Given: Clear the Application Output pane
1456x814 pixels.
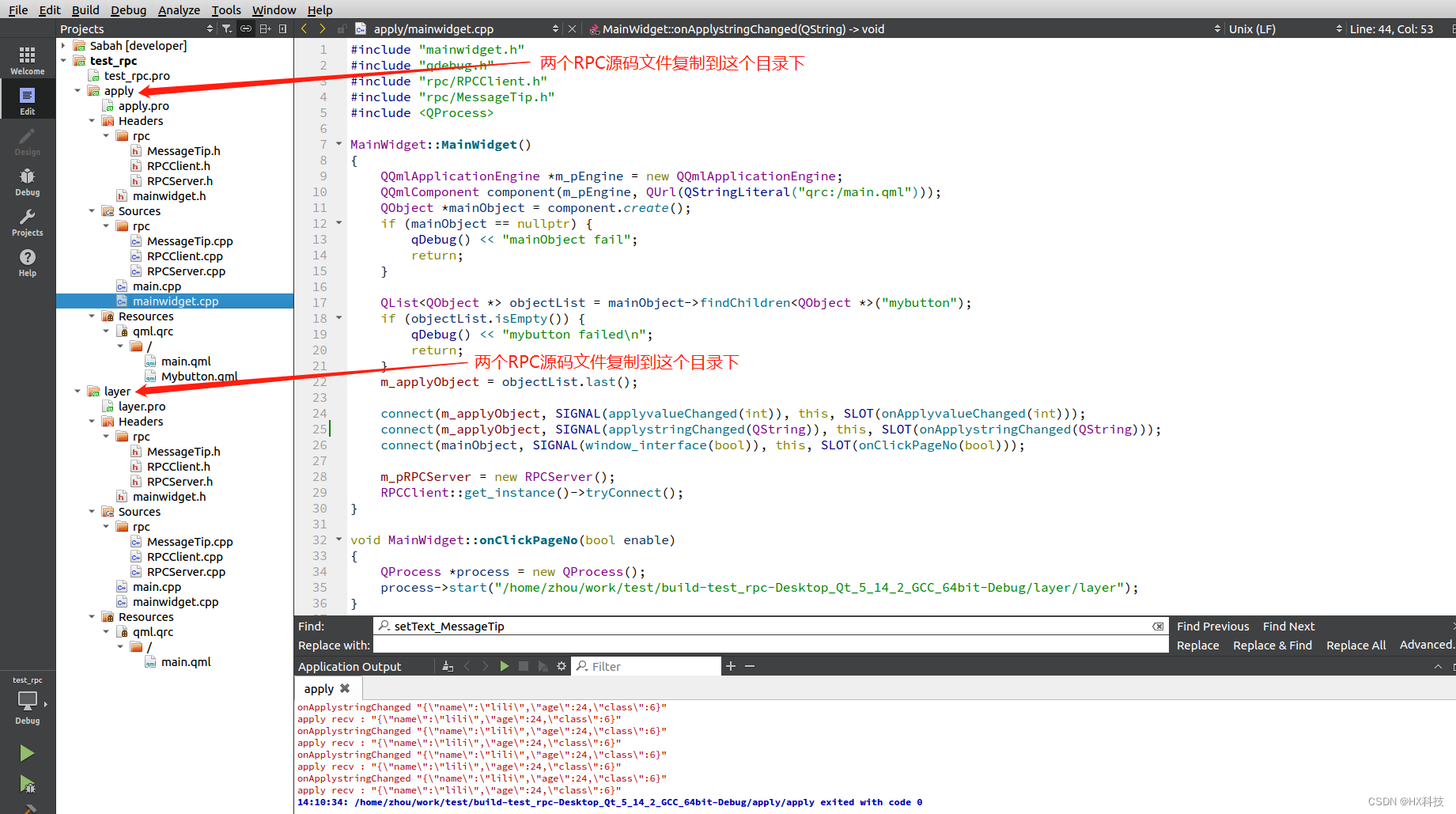Looking at the screenshot, I should coord(448,666).
